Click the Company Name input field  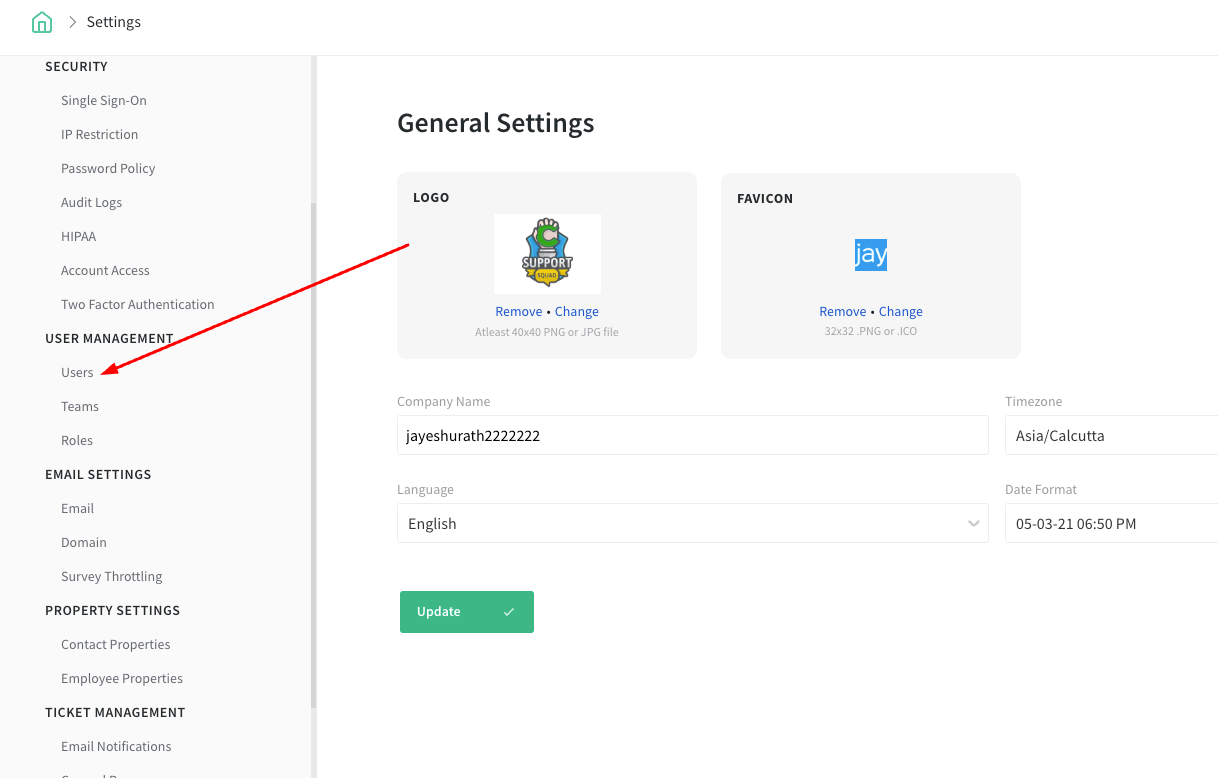click(693, 435)
